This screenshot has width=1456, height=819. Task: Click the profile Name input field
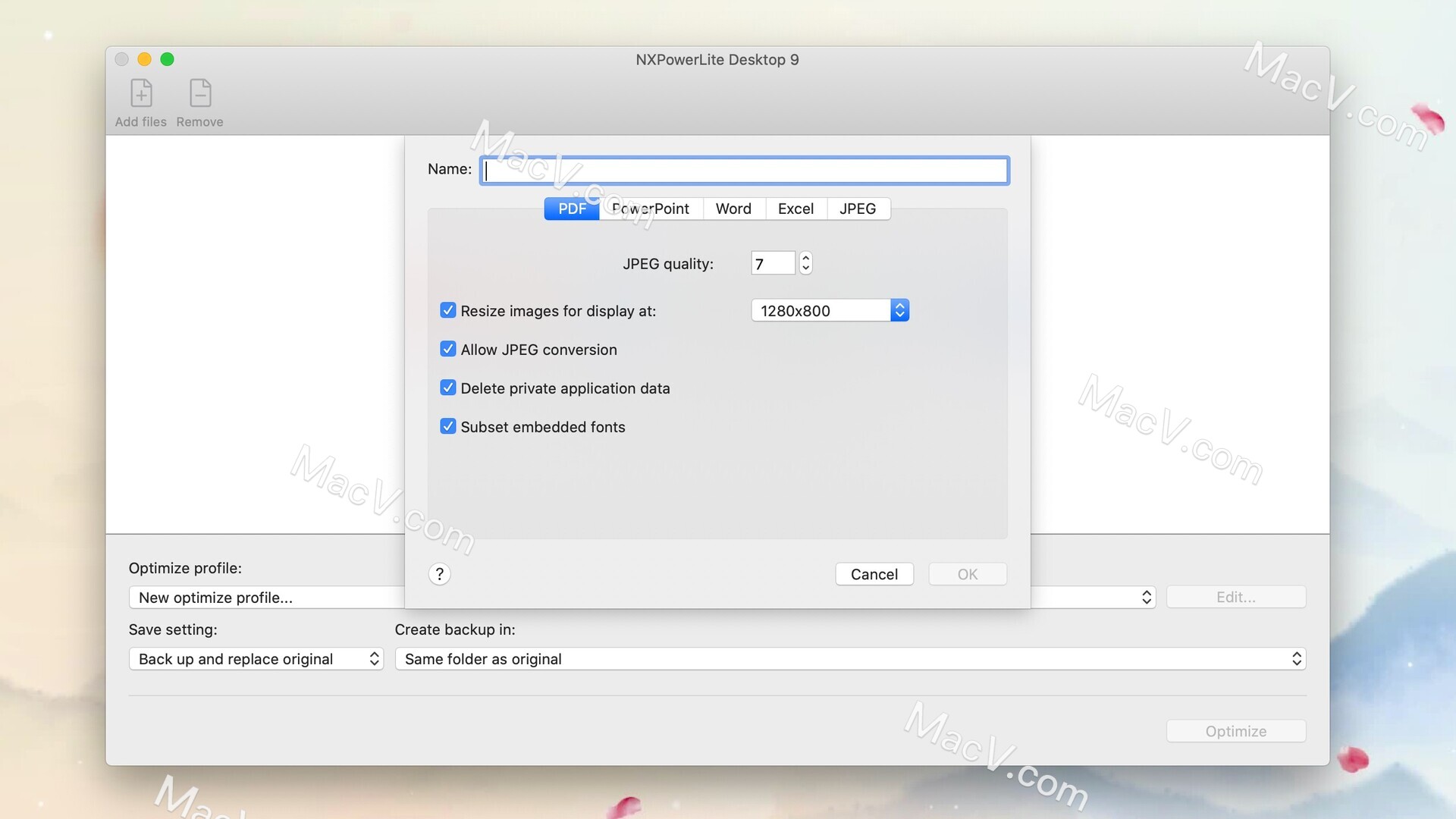click(x=744, y=168)
